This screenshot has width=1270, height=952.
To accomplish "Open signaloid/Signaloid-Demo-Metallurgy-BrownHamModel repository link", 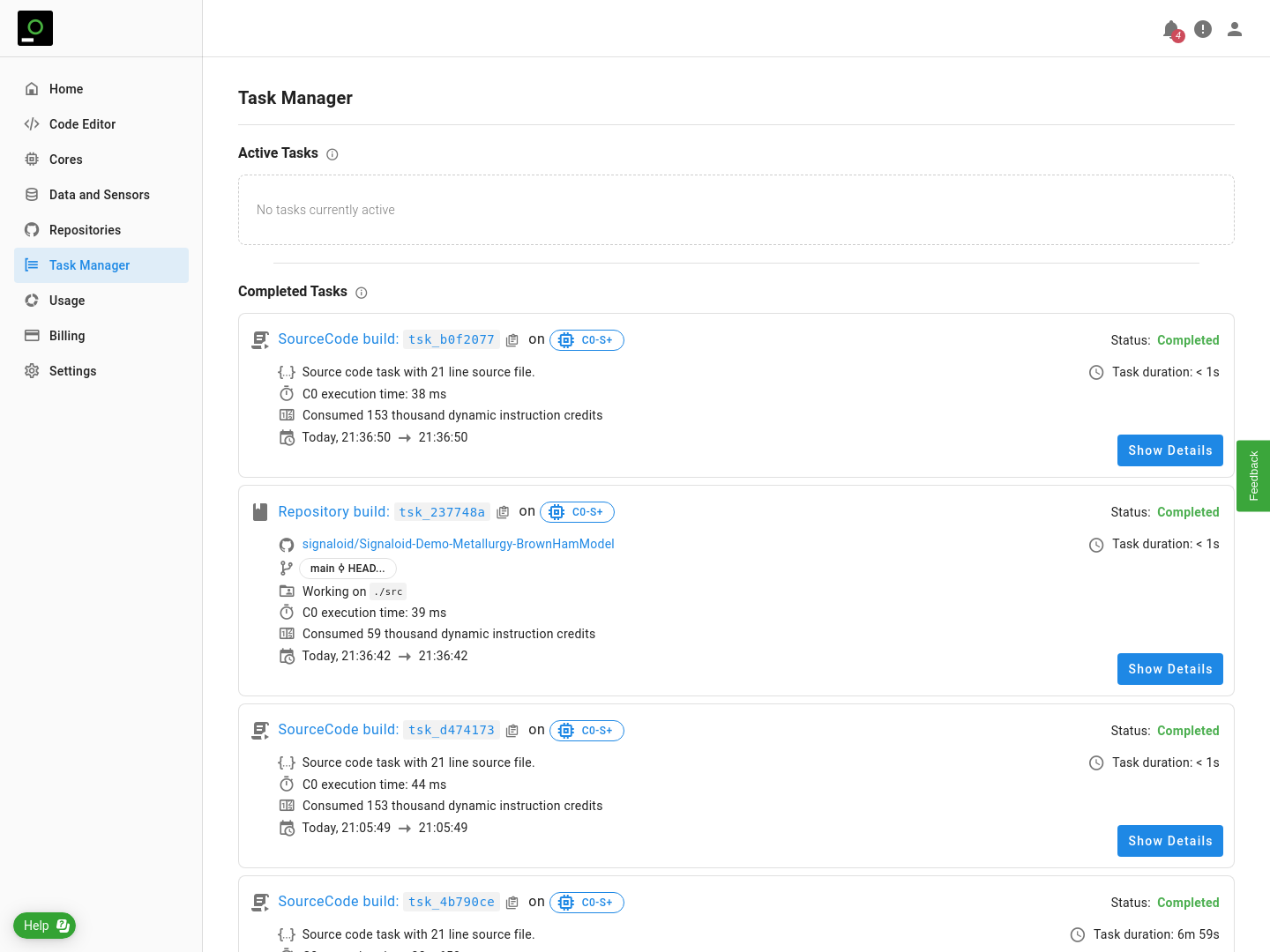I will click(x=458, y=544).
